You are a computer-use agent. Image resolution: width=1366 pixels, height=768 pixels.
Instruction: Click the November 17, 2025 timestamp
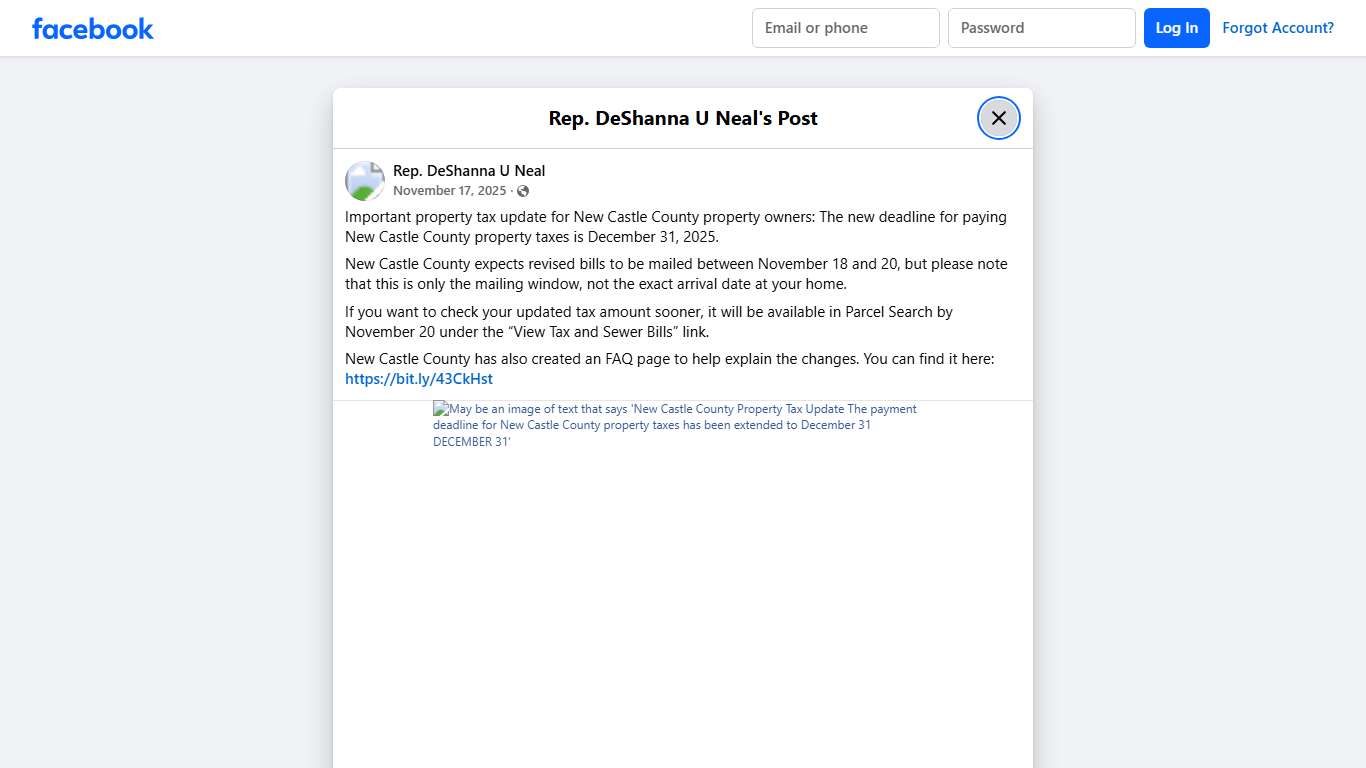click(450, 190)
